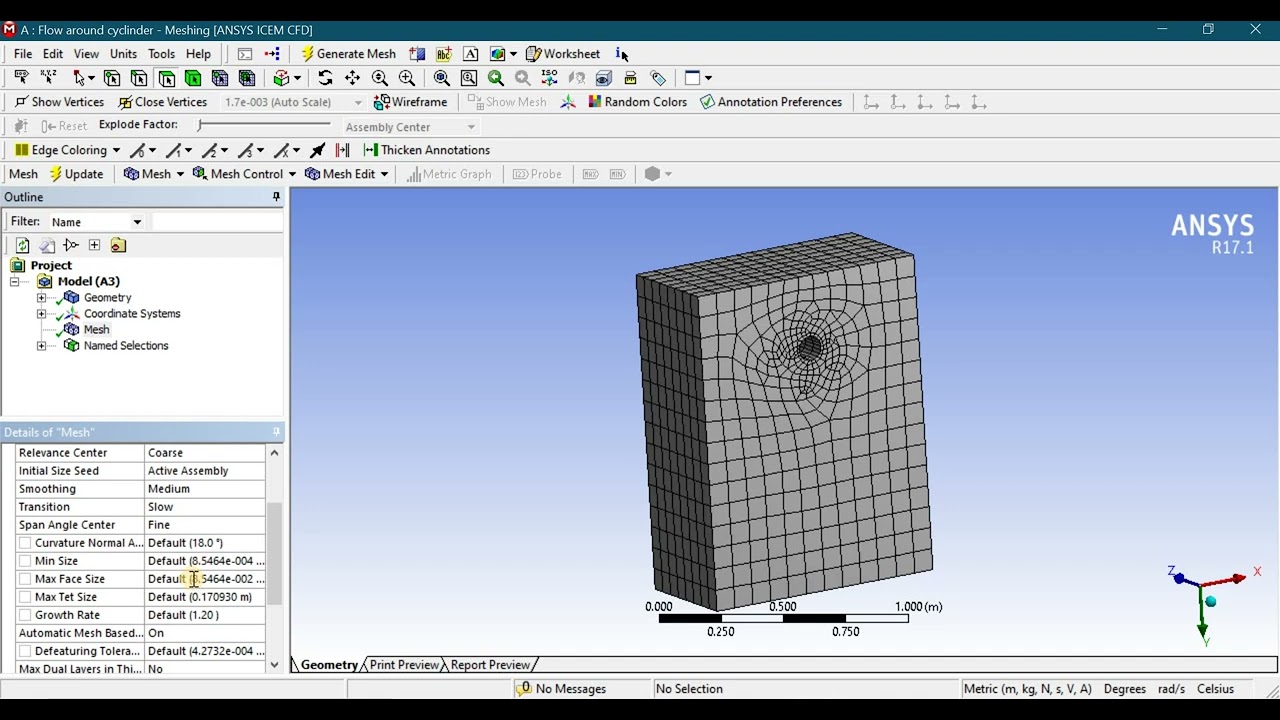Open the File menu

[23, 54]
